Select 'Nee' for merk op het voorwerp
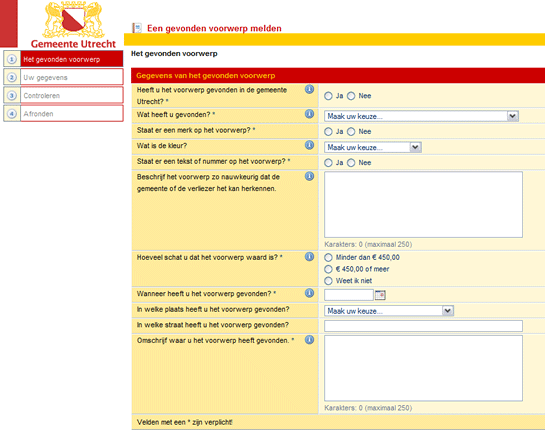The height and width of the screenshot is (430, 545). (351, 131)
